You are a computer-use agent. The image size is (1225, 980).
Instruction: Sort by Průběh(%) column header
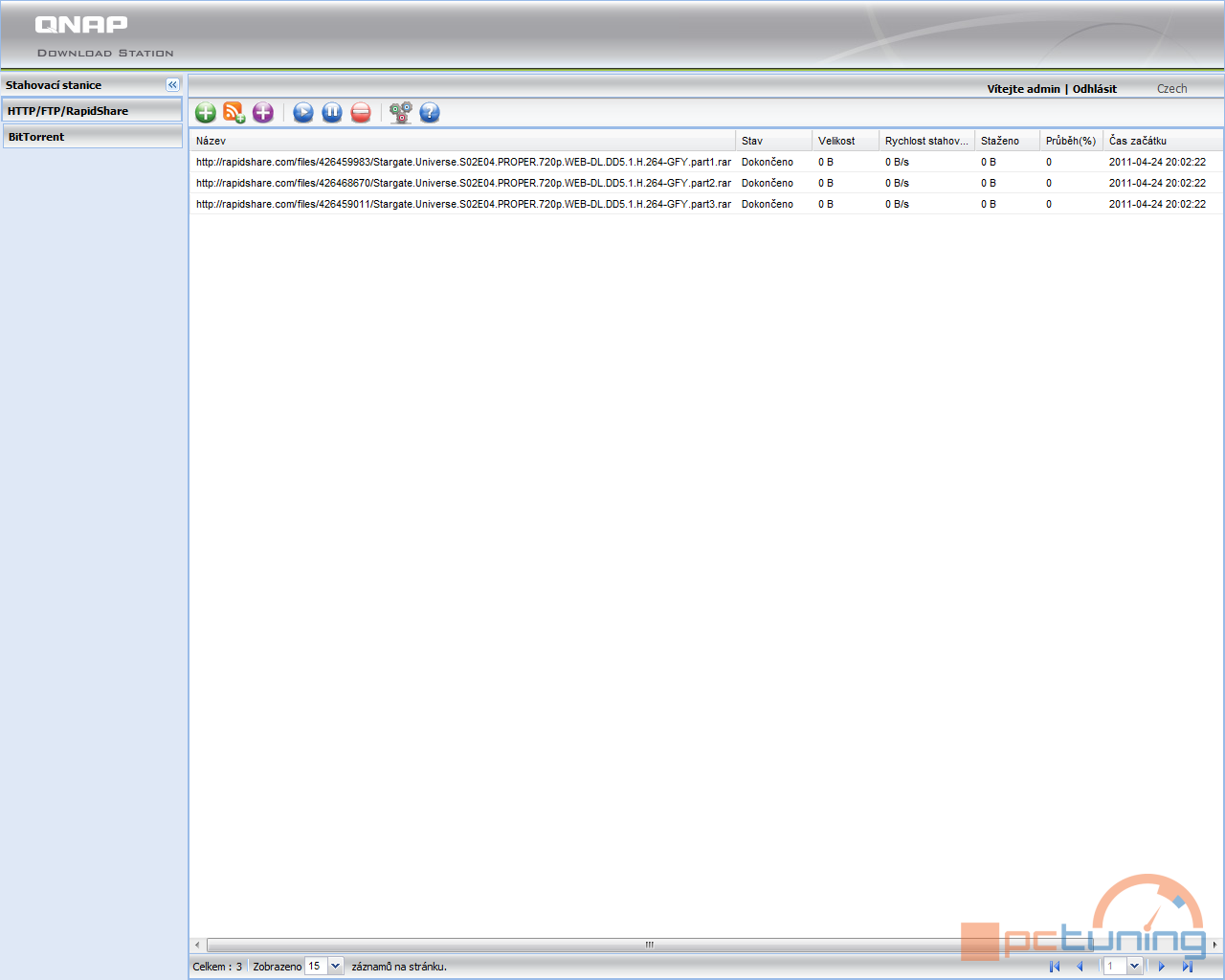coord(1072,141)
